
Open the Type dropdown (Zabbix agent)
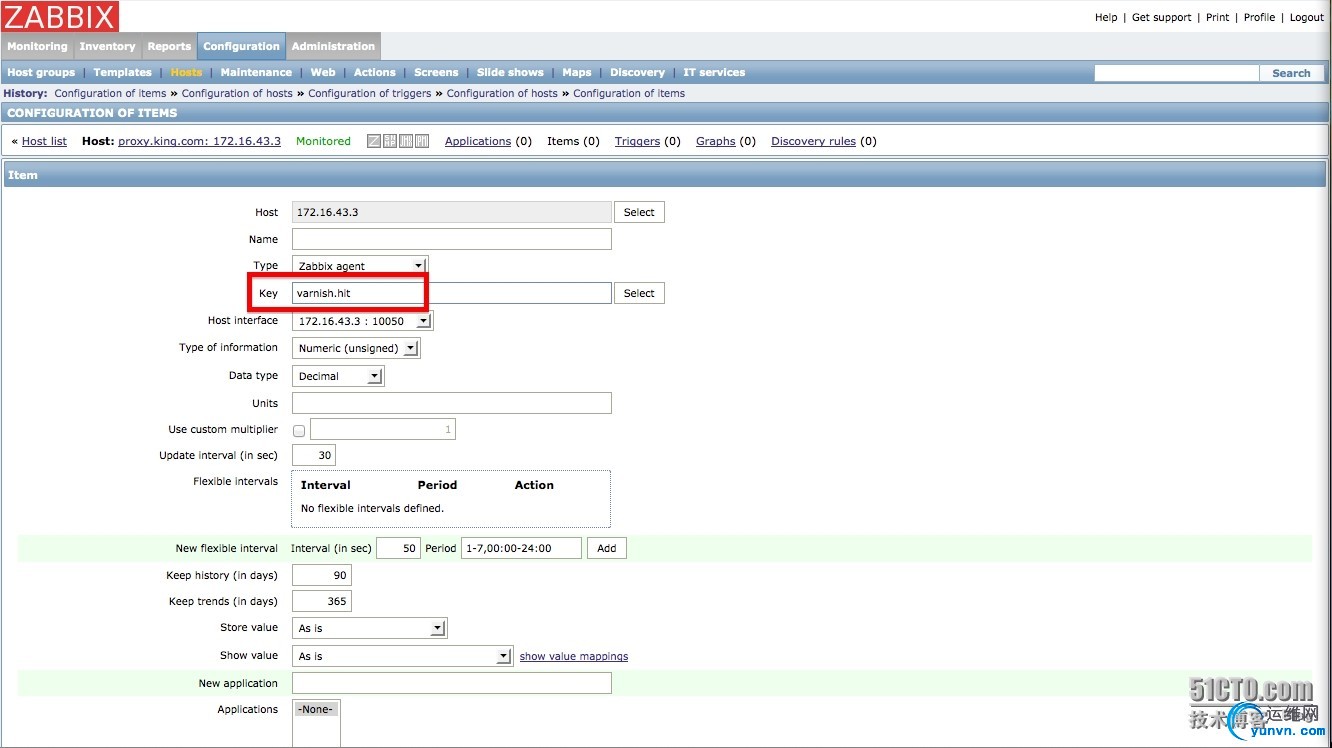click(x=360, y=266)
